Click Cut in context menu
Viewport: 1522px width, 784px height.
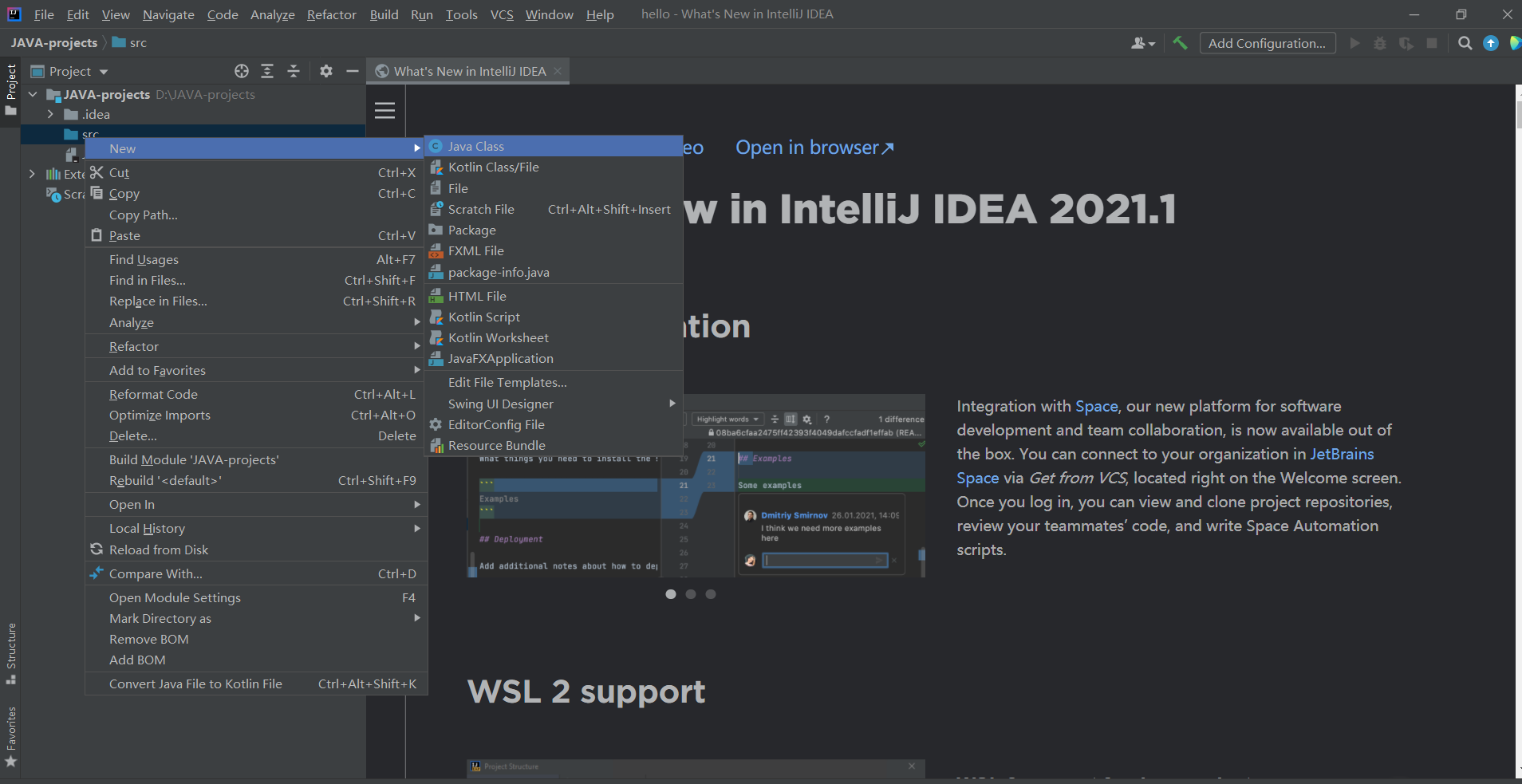click(x=256, y=172)
